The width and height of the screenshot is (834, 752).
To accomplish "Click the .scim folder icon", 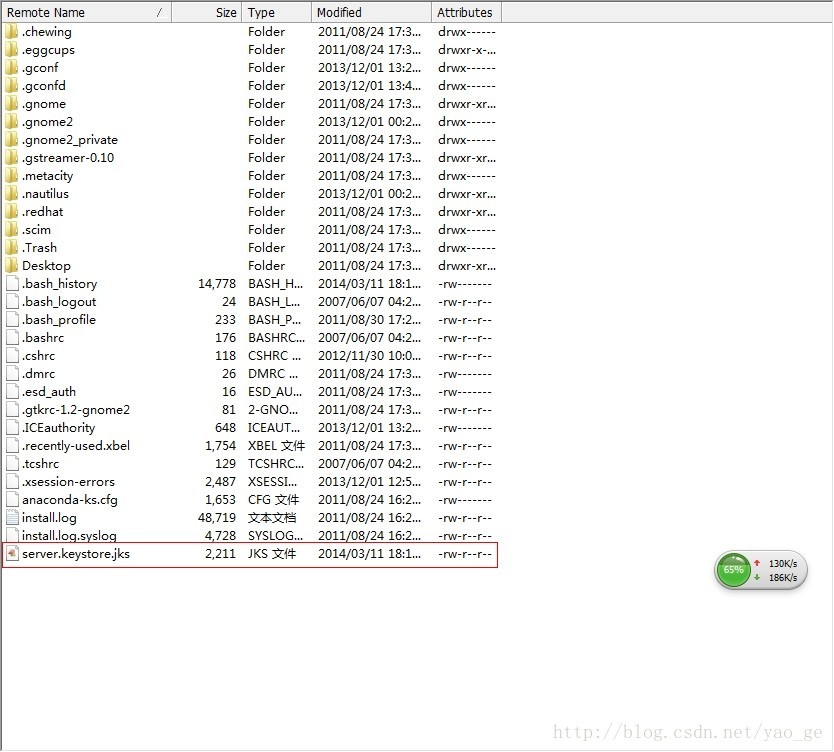I will coord(12,230).
